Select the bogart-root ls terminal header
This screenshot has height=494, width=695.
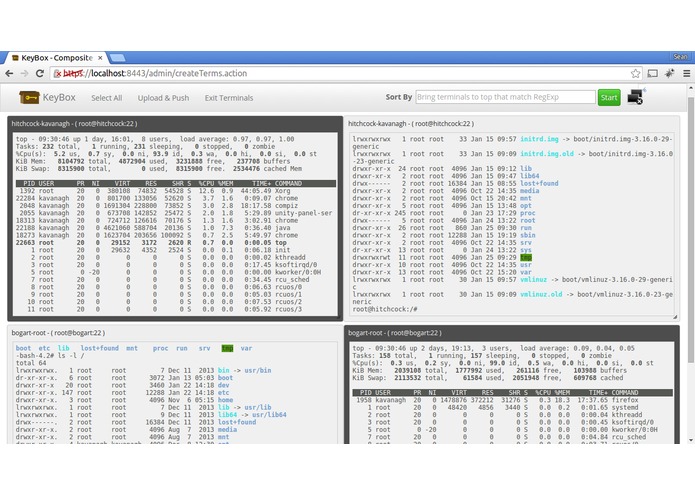175,333
